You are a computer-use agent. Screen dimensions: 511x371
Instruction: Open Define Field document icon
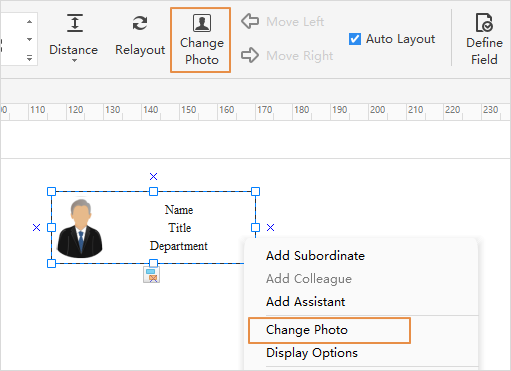pyautogui.click(x=484, y=23)
